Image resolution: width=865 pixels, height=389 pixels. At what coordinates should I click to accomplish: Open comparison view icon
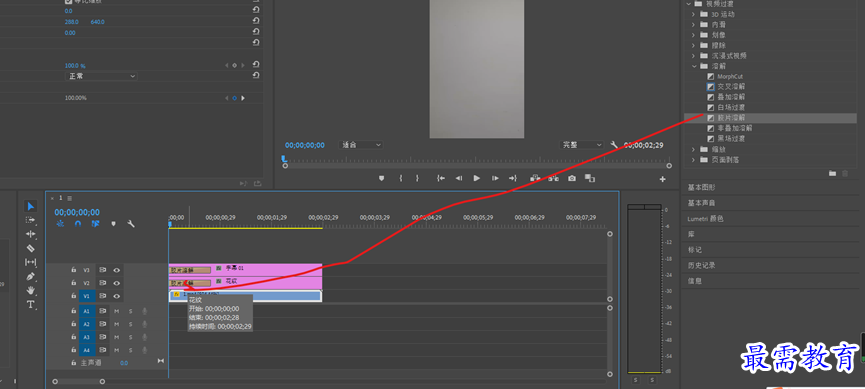point(590,178)
